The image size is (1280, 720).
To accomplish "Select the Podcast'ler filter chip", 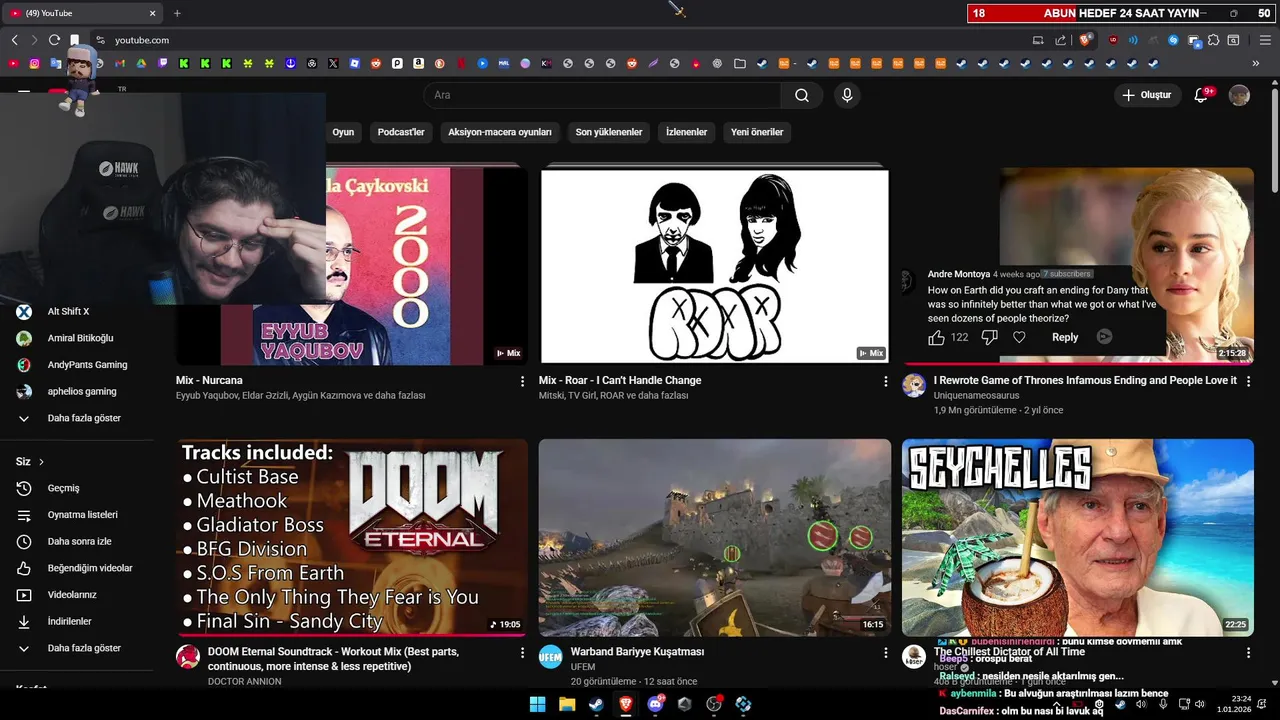I will (401, 132).
